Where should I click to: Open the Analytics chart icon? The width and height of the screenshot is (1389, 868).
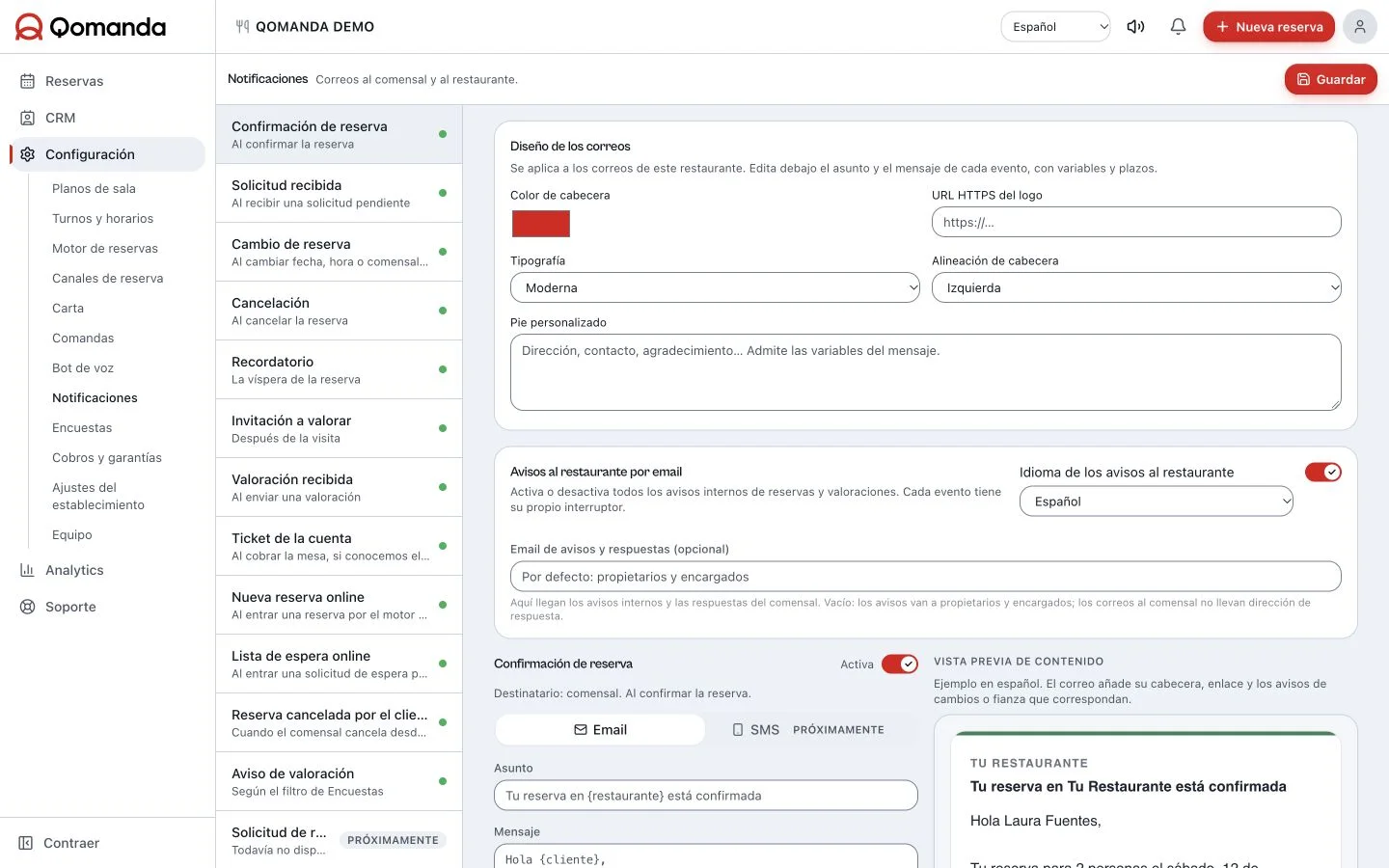27,570
